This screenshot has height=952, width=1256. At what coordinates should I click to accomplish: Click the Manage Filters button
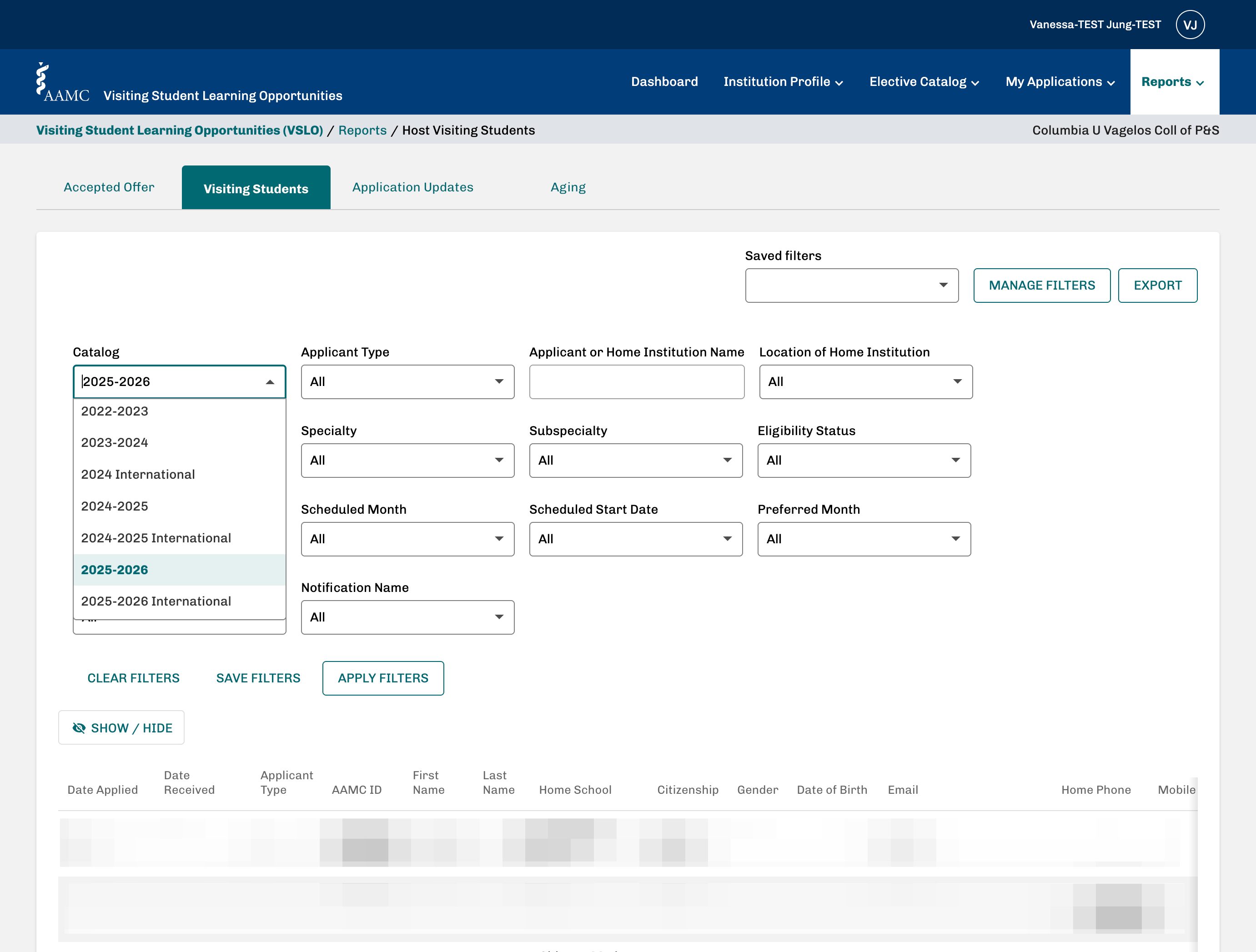coord(1042,286)
